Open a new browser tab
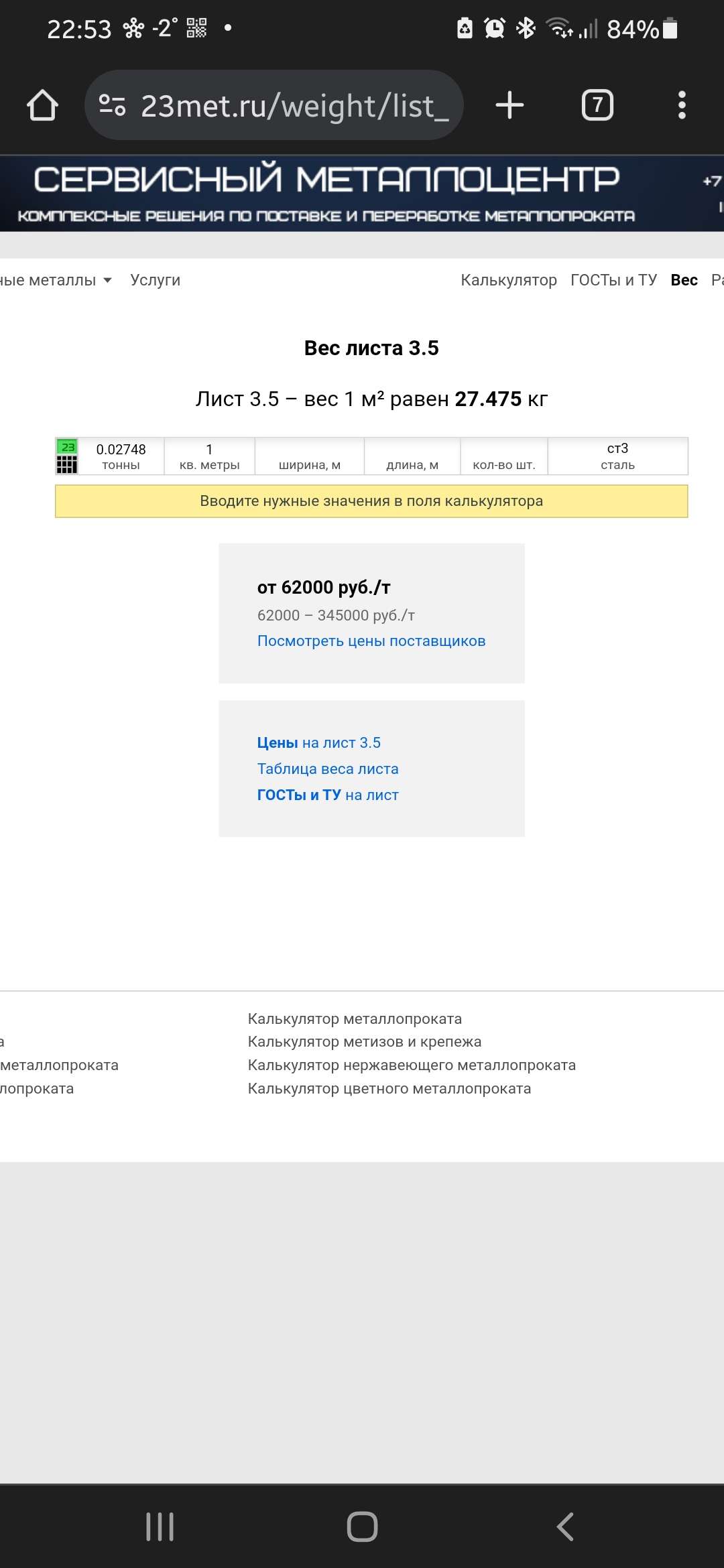The width and height of the screenshot is (724, 1568). pyautogui.click(x=509, y=105)
